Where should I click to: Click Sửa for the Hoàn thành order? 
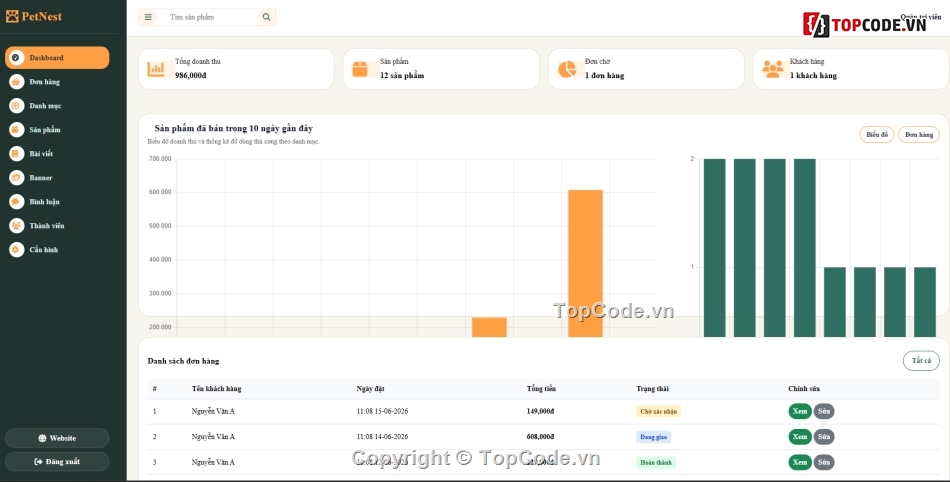824,462
